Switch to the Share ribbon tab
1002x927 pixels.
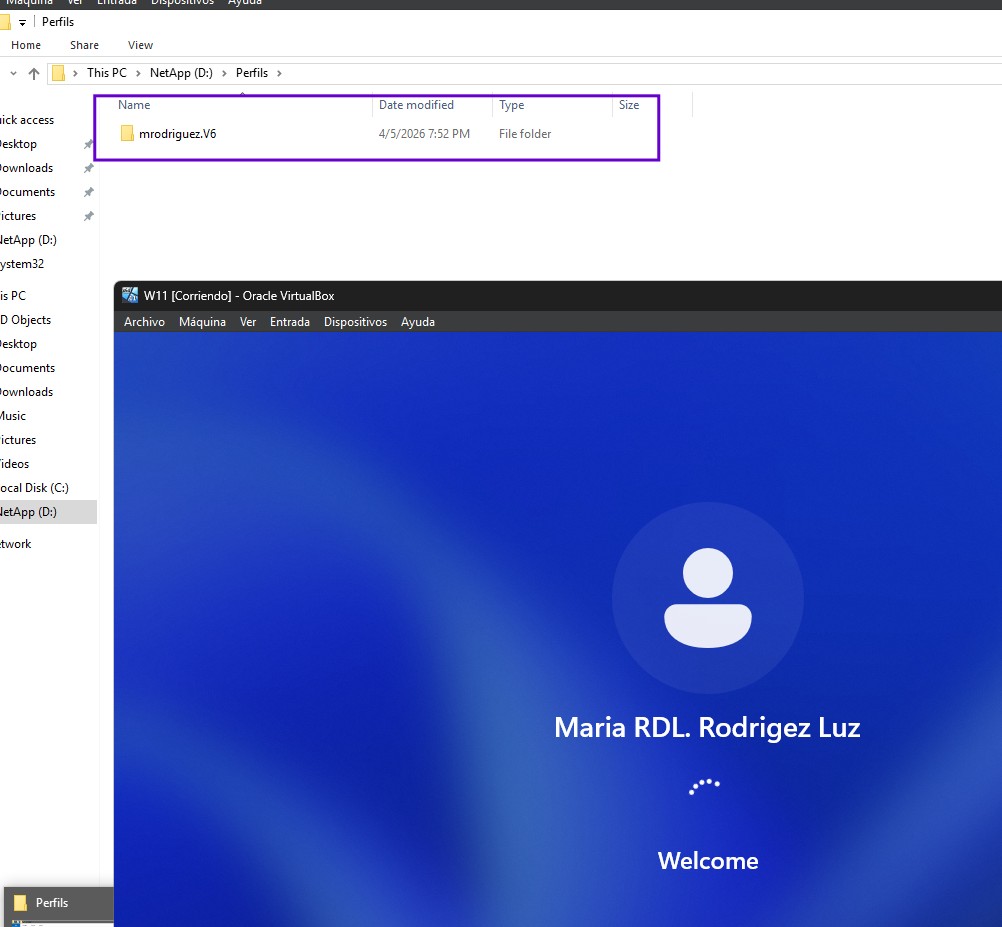pyautogui.click(x=84, y=45)
